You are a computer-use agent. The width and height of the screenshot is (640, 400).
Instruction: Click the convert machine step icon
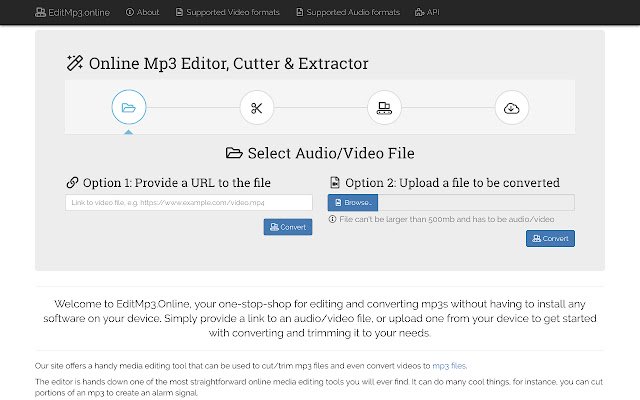pyautogui.click(x=384, y=108)
